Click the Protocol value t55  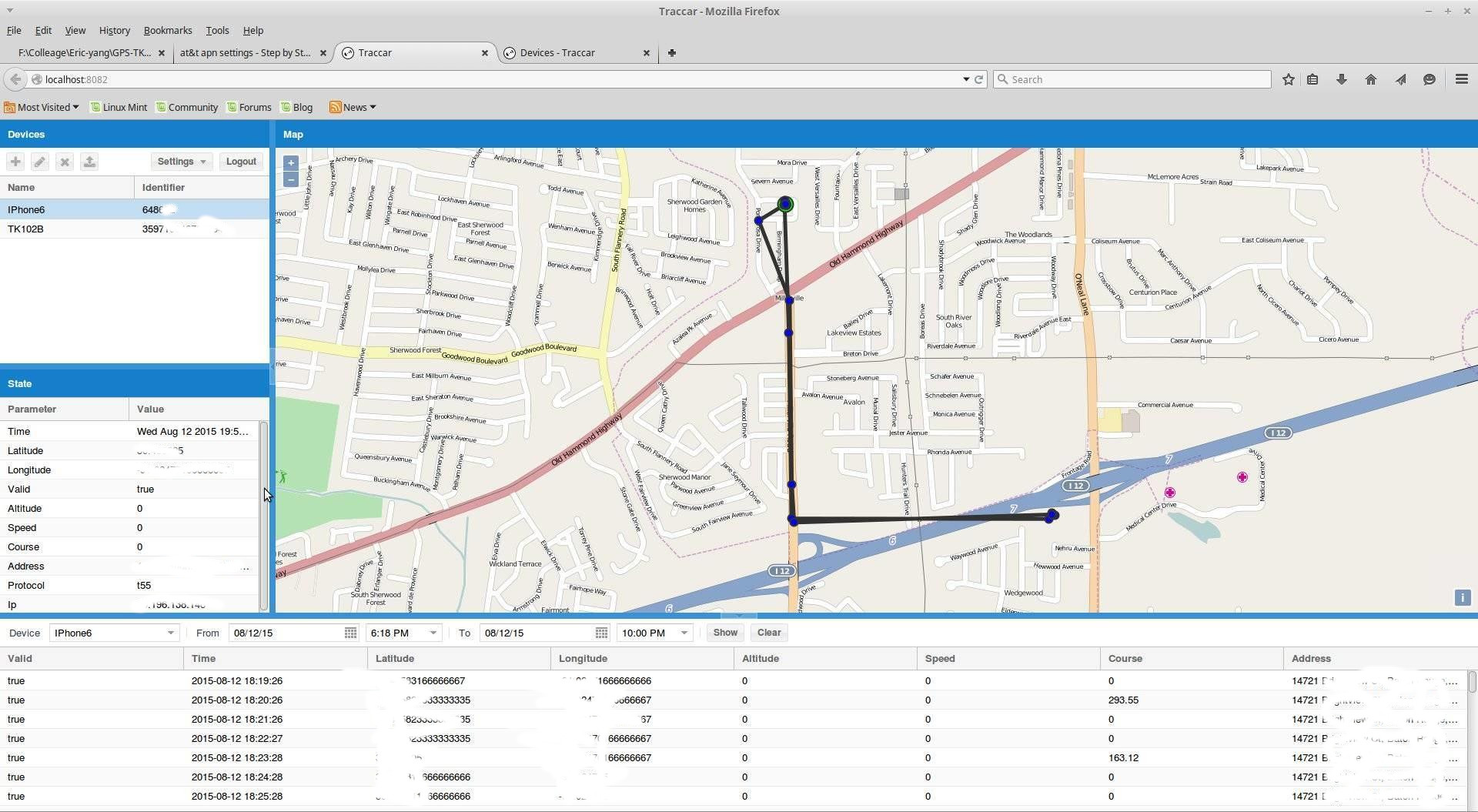[144, 586]
